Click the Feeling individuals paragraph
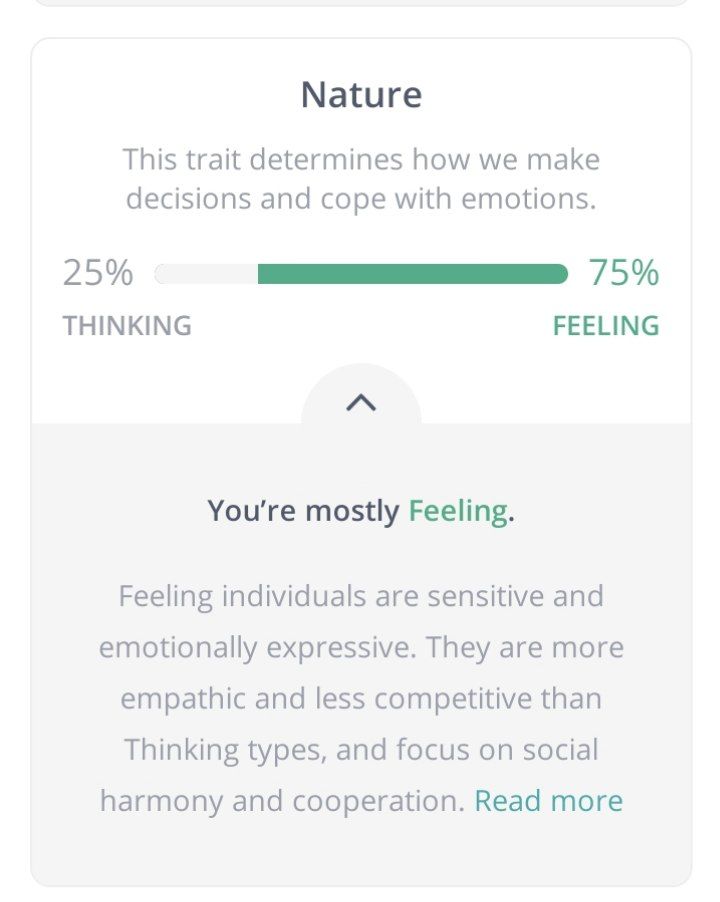The width and height of the screenshot is (720, 902). tap(361, 698)
